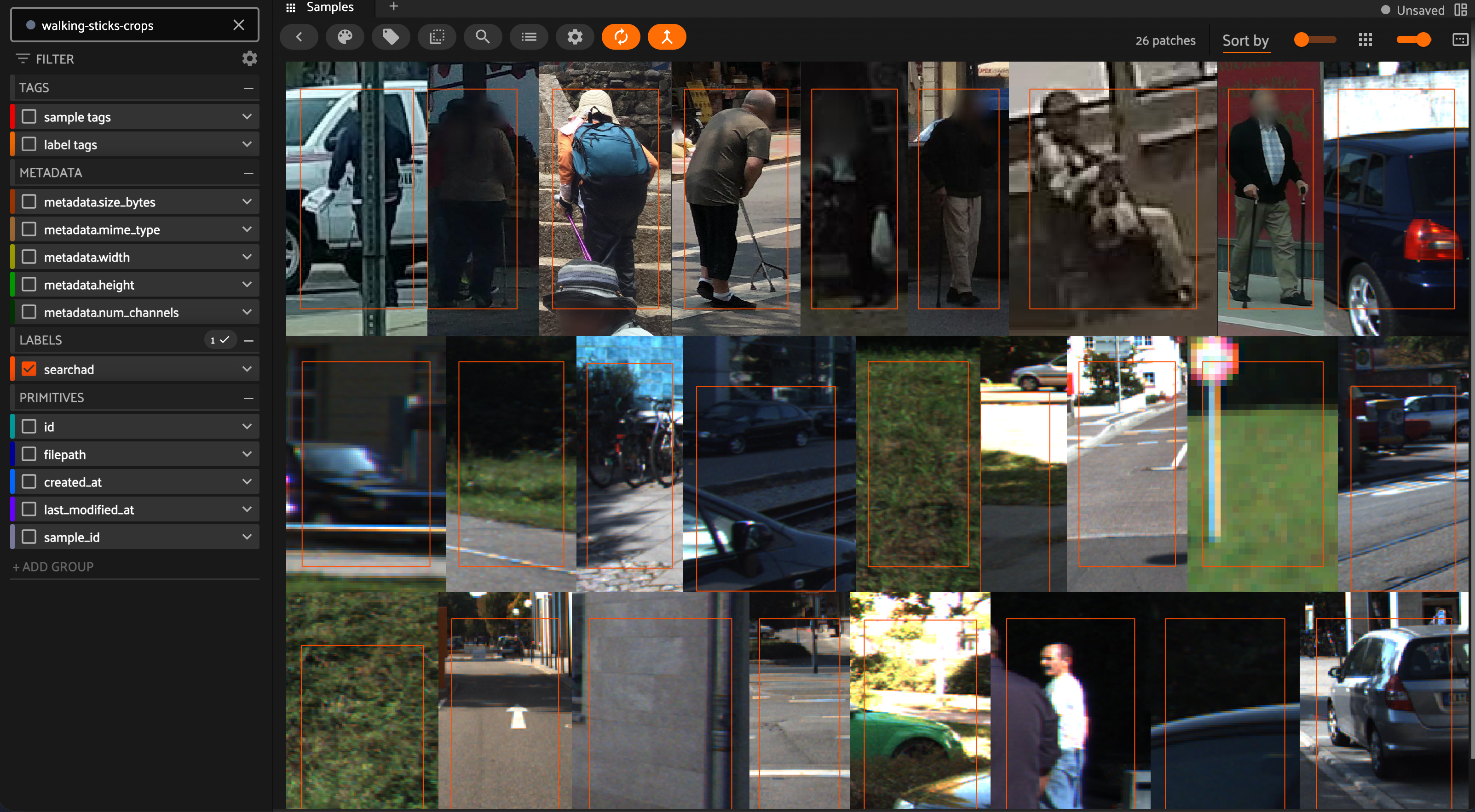
Task: Open the pixelated lollipop sign patch
Action: pos(1262,463)
